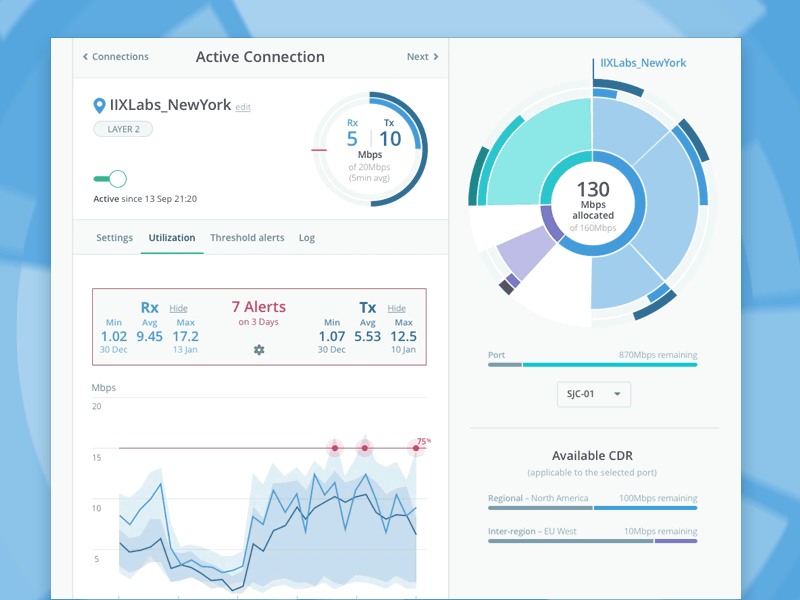The height and width of the screenshot is (600, 800).
Task: Hide the Tx statistics
Action: coord(396,308)
